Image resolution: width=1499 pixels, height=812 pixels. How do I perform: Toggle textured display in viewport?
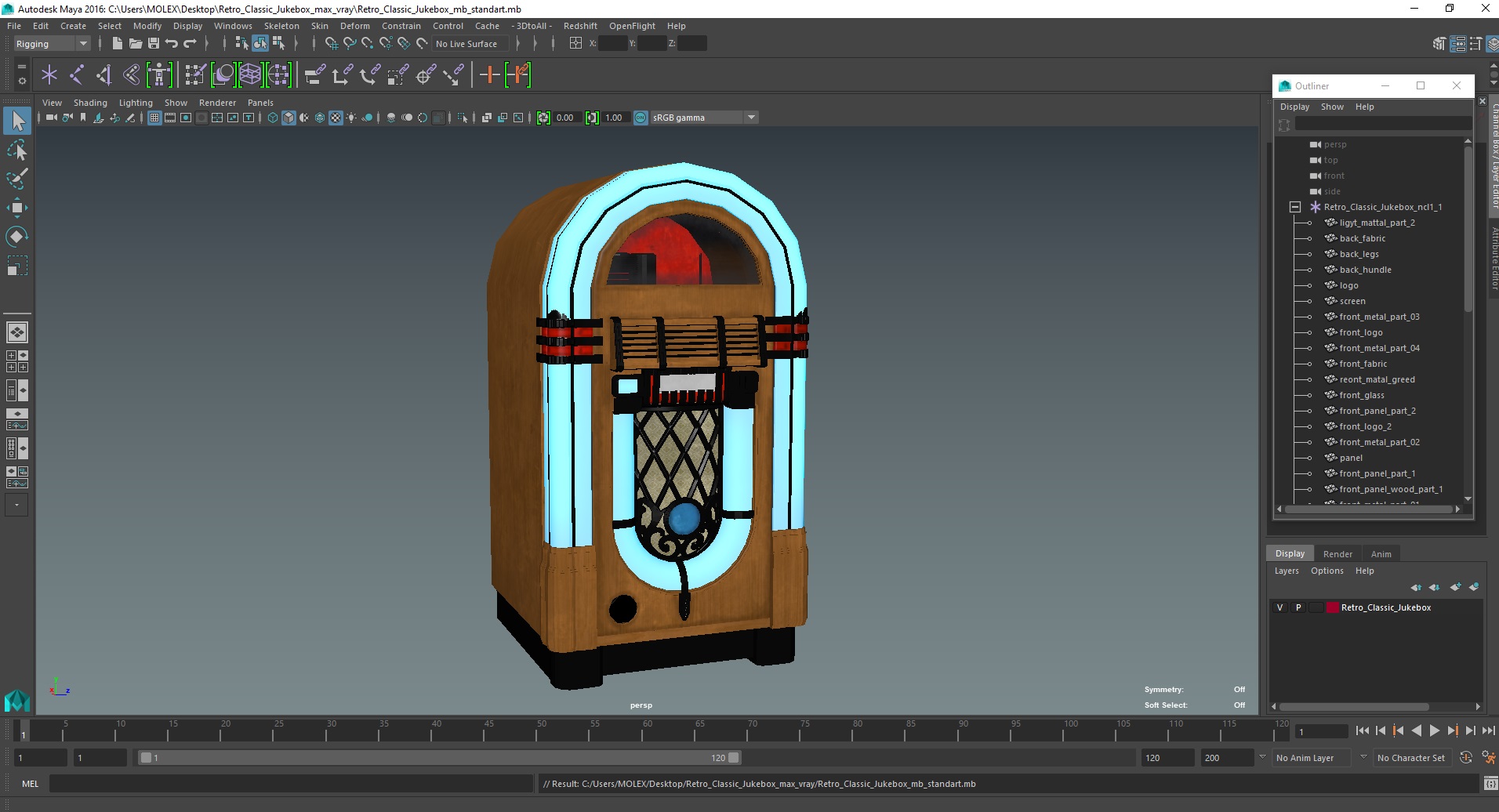pos(336,118)
